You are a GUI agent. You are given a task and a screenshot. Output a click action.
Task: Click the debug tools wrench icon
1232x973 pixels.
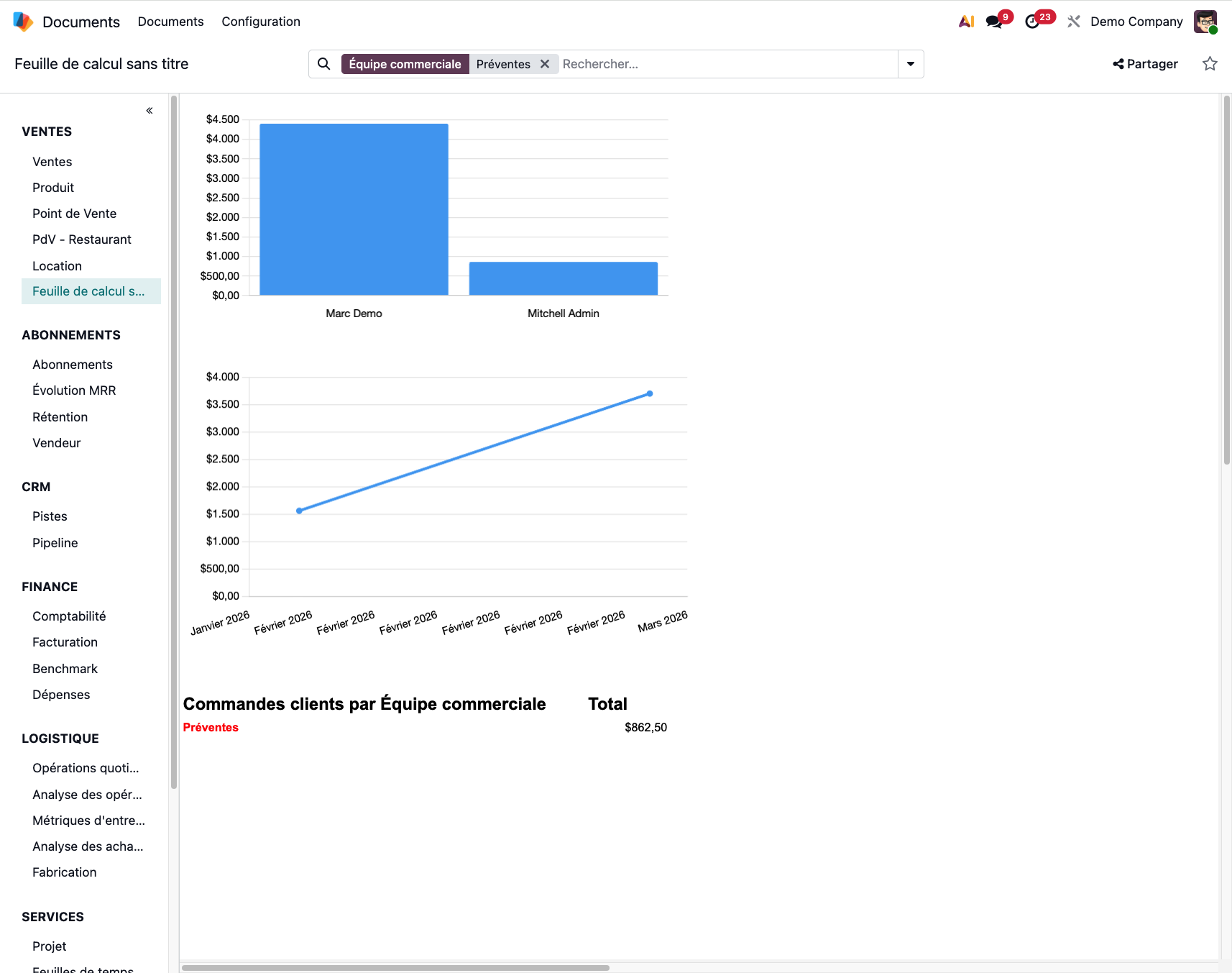[x=1074, y=22]
